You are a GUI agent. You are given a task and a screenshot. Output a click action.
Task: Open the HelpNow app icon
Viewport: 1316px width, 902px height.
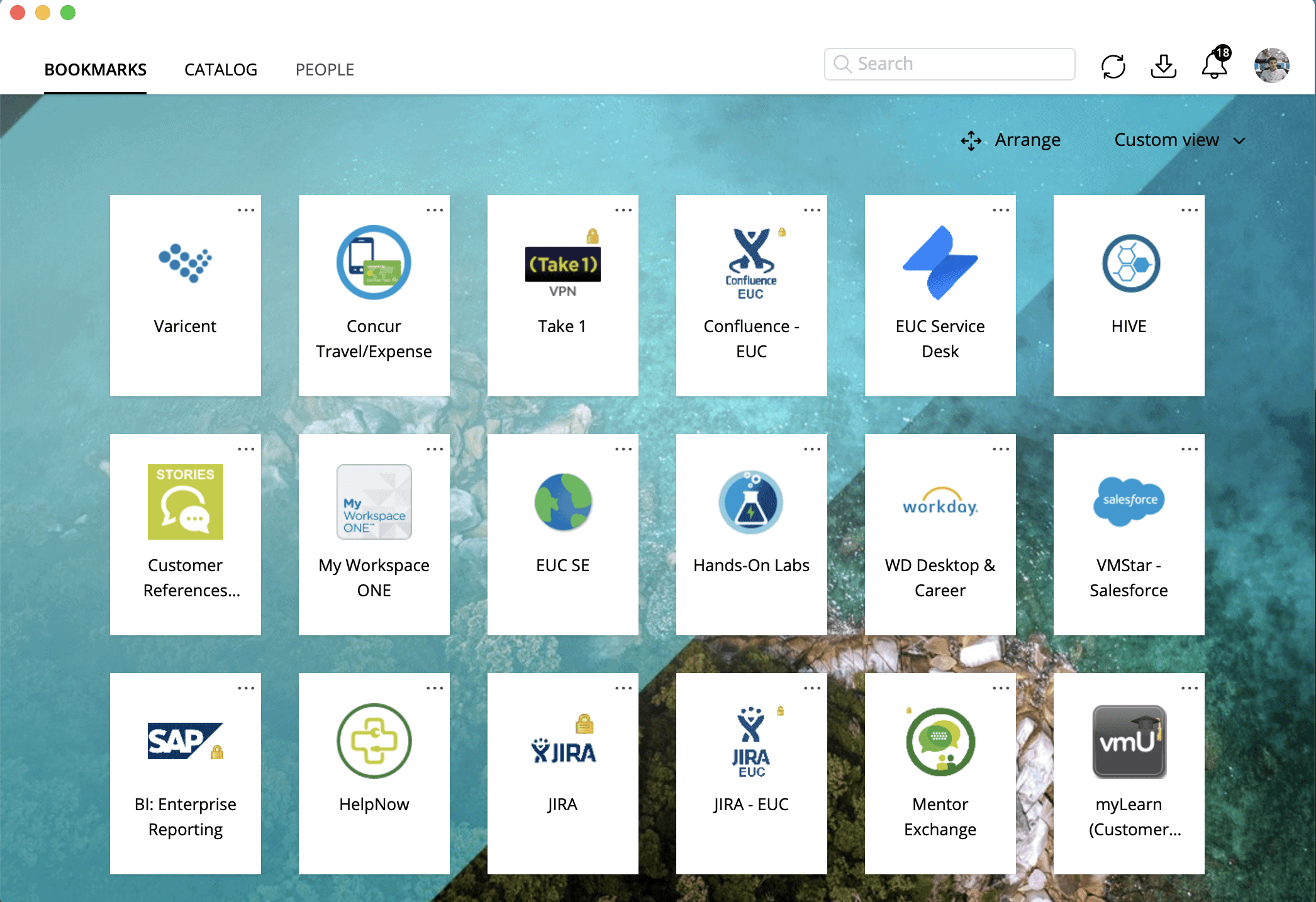click(x=374, y=740)
